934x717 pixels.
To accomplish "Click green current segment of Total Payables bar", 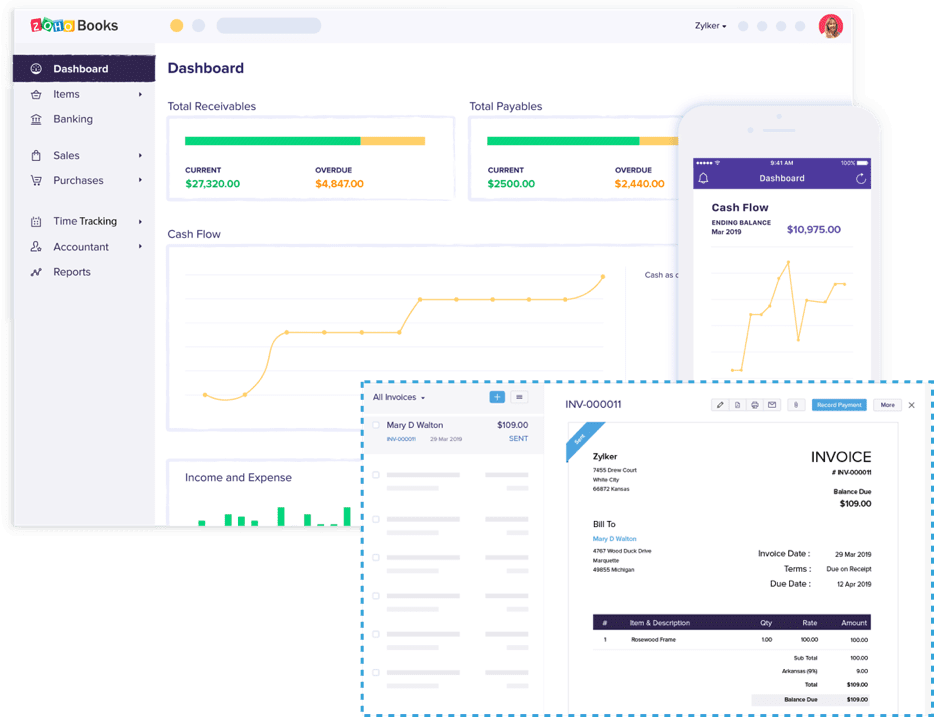I will pos(563,141).
